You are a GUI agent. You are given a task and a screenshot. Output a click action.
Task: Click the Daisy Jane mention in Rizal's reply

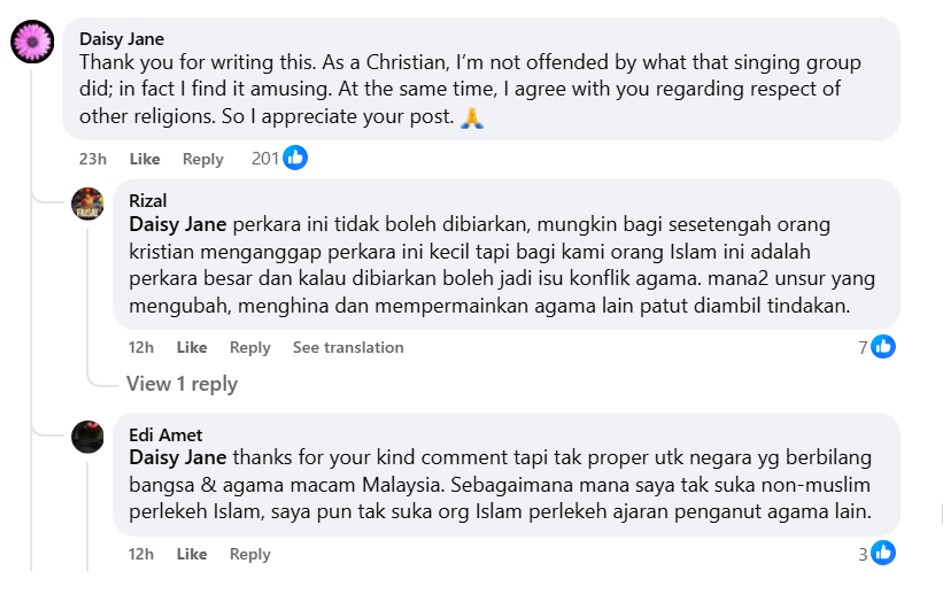pos(178,224)
